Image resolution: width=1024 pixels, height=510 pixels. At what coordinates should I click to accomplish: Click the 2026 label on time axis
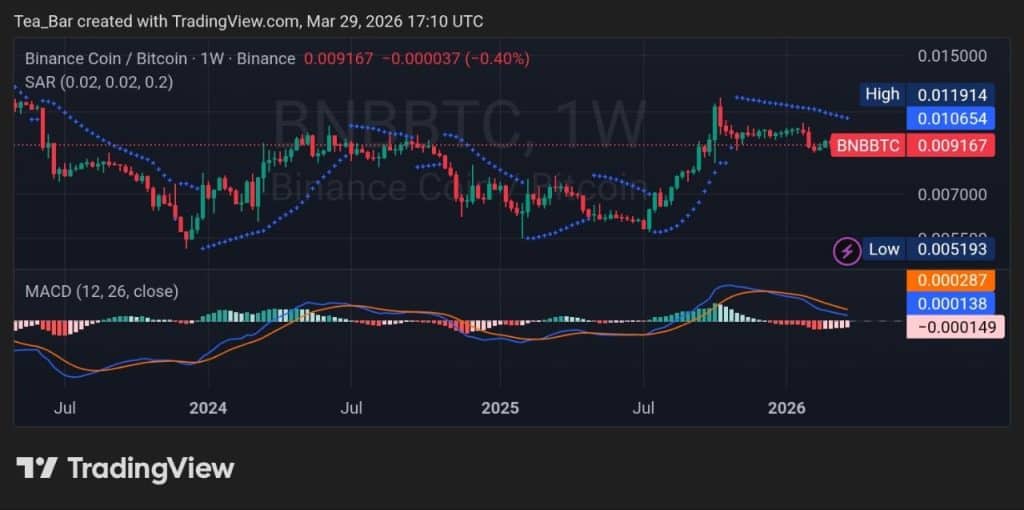pos(786,409)
